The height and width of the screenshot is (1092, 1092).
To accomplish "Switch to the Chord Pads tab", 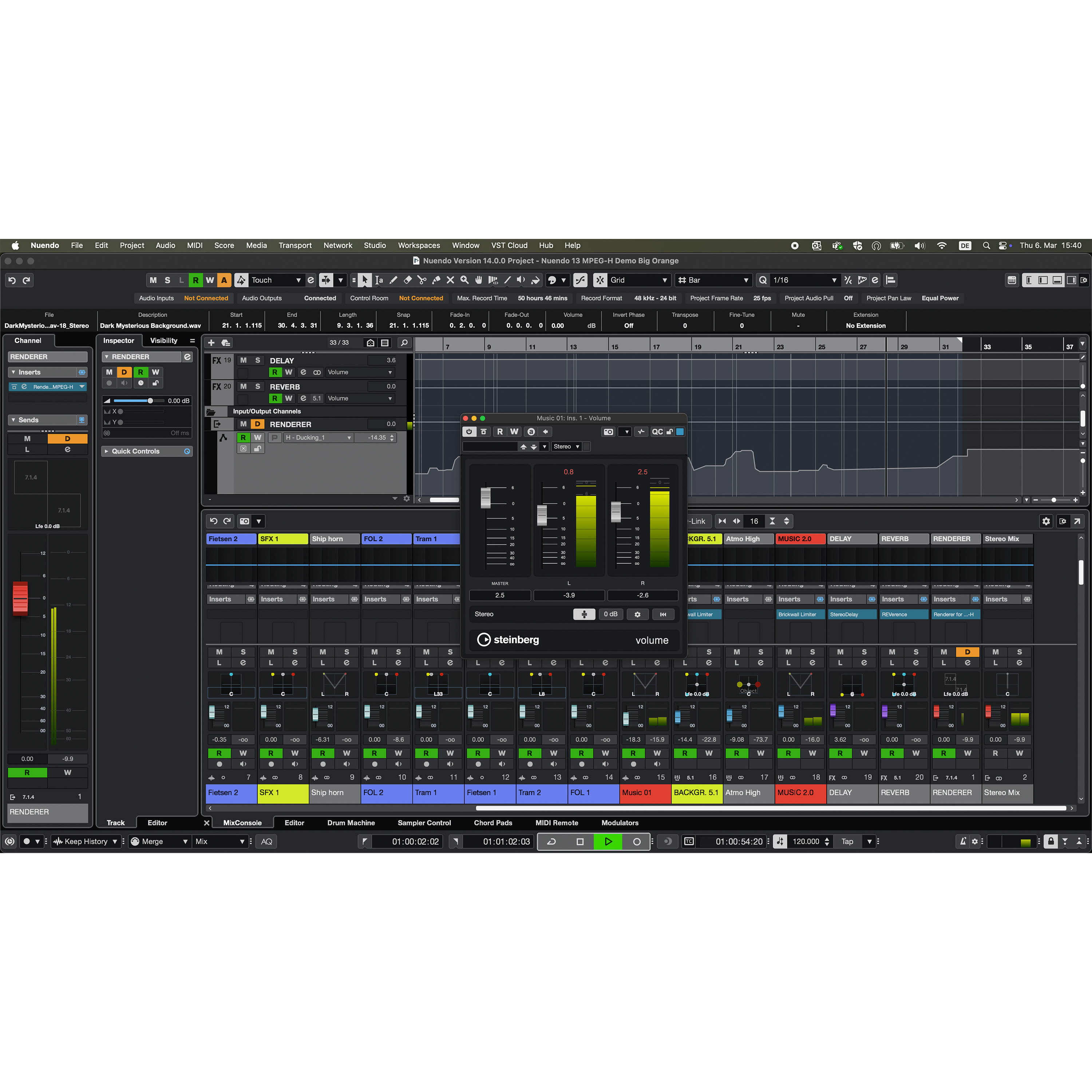I will coord(492,823).
